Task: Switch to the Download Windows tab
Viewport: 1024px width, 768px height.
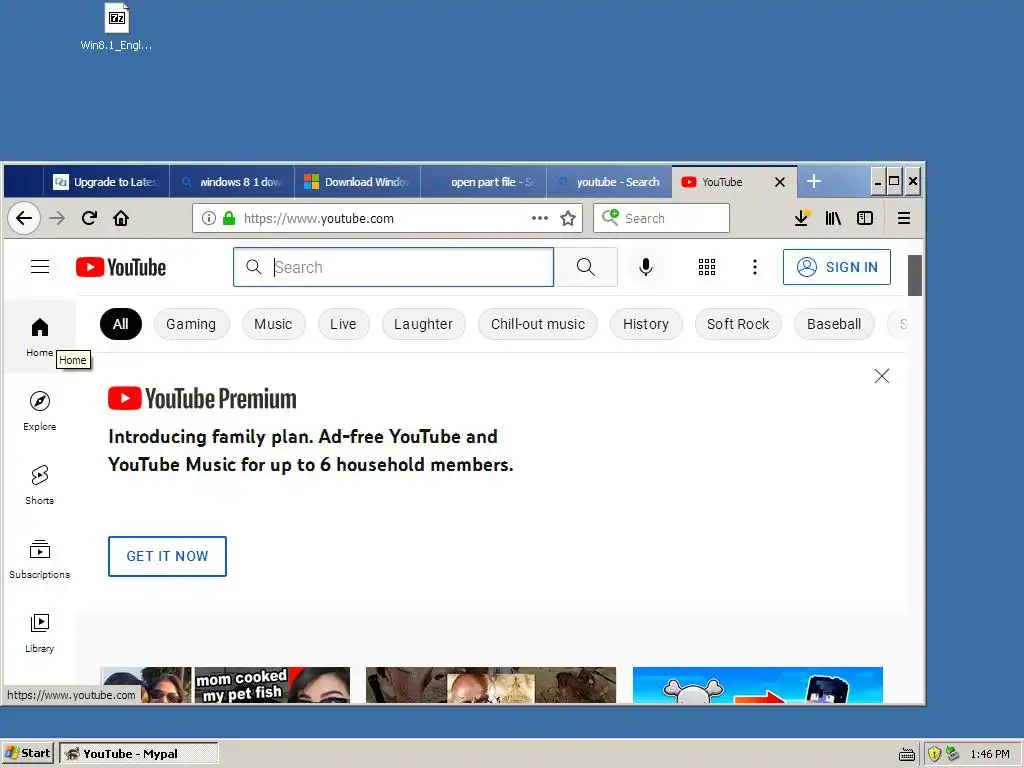Action: pyautogui.click(x=358, y=182)
